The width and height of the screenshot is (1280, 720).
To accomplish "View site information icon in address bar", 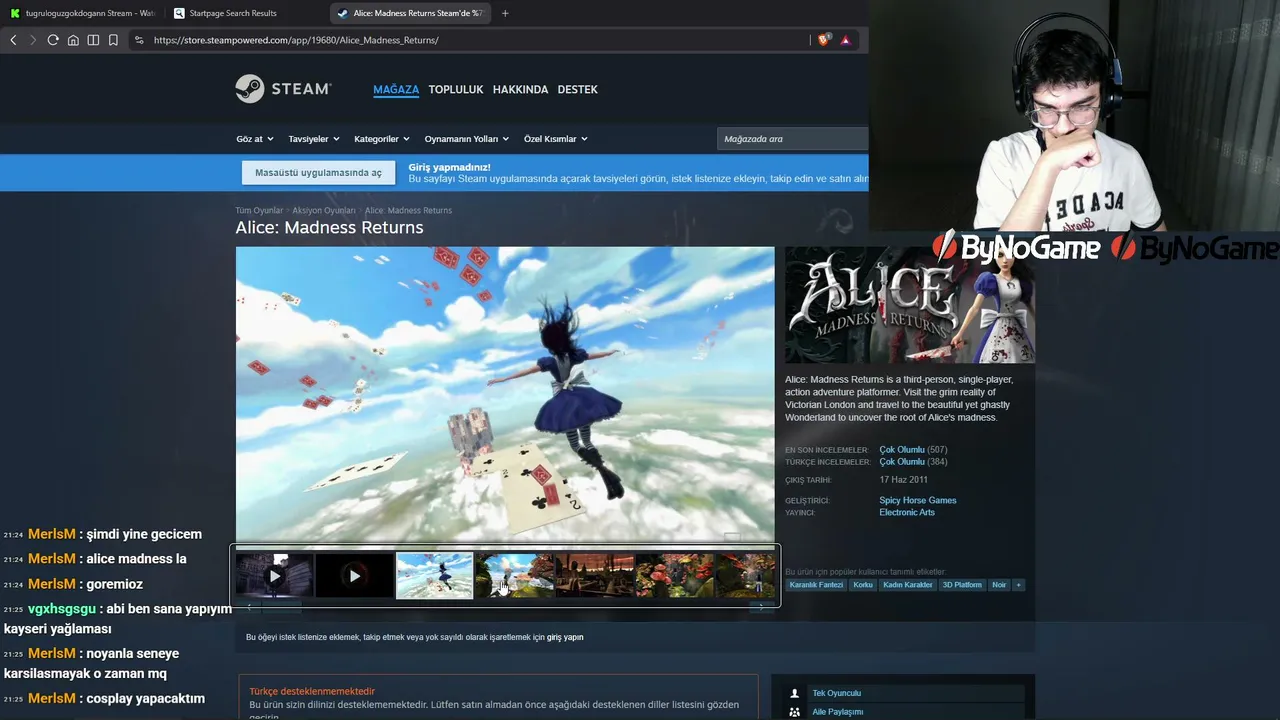I will (x=139, y=40).
